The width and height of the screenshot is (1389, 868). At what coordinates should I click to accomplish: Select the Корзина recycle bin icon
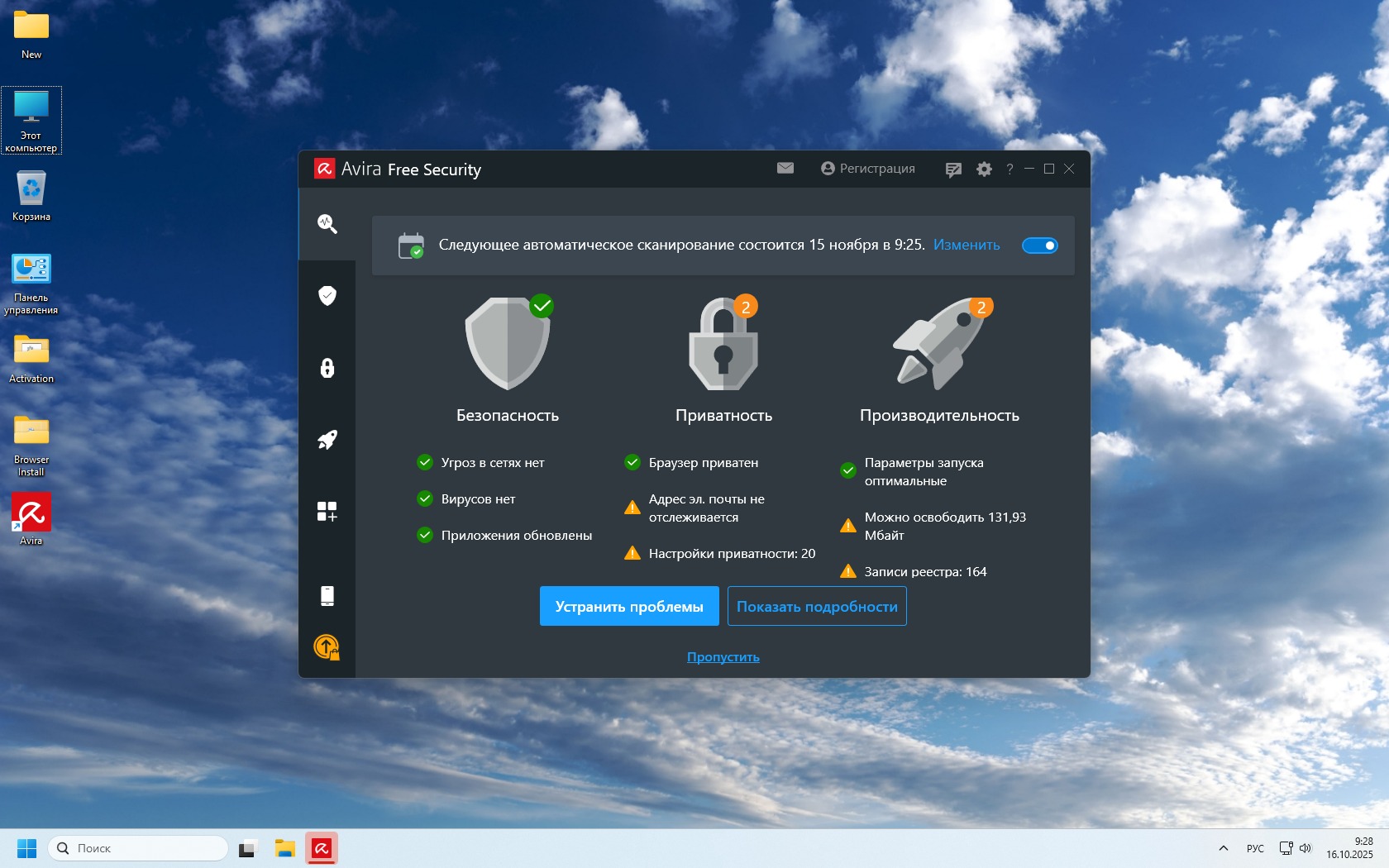31,197
